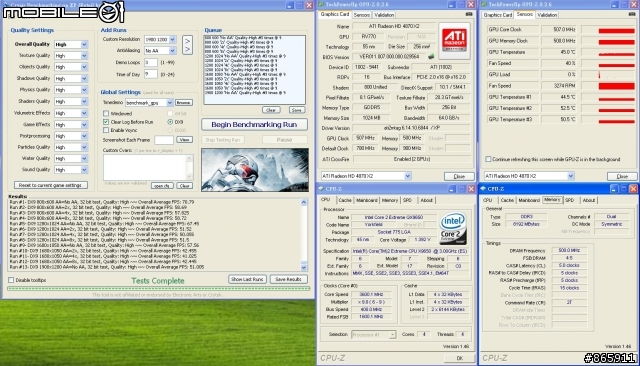Open Validation tab in left GPU-Z window

[384, 15]
